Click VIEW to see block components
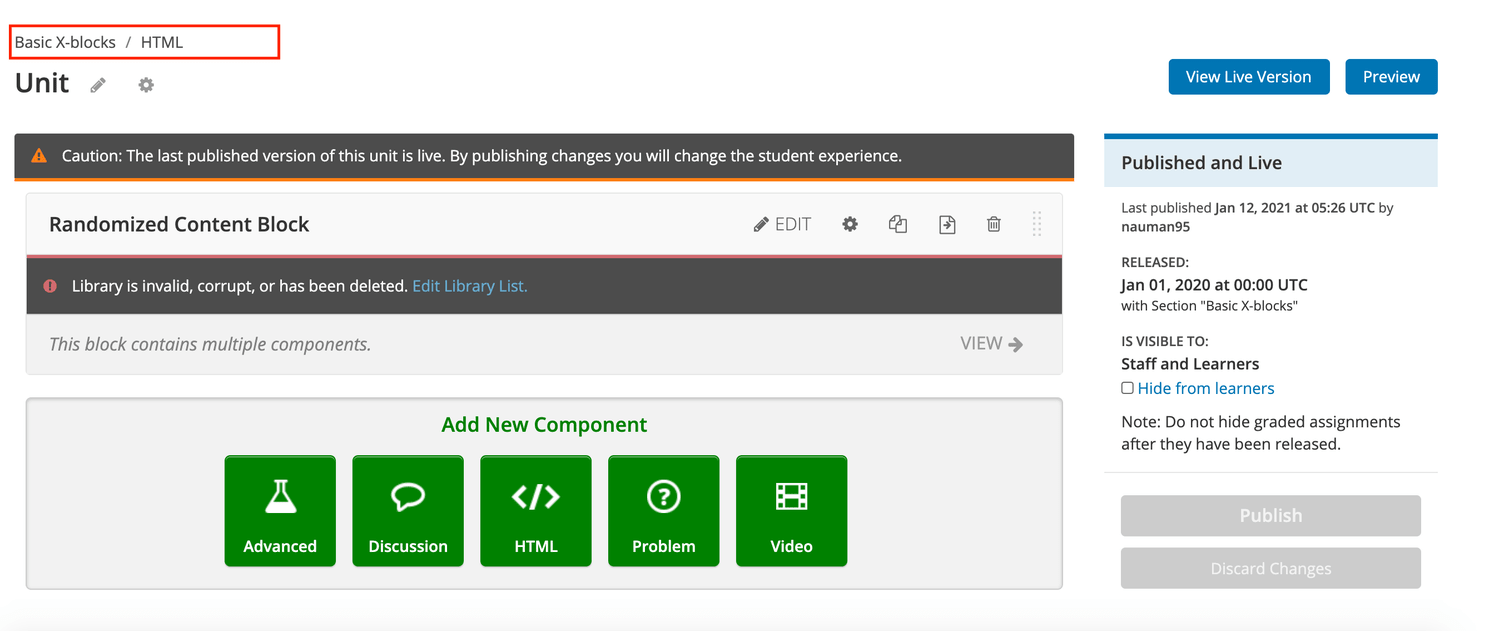This screenshot has width=1509, height=631. (x=991, y=344)
